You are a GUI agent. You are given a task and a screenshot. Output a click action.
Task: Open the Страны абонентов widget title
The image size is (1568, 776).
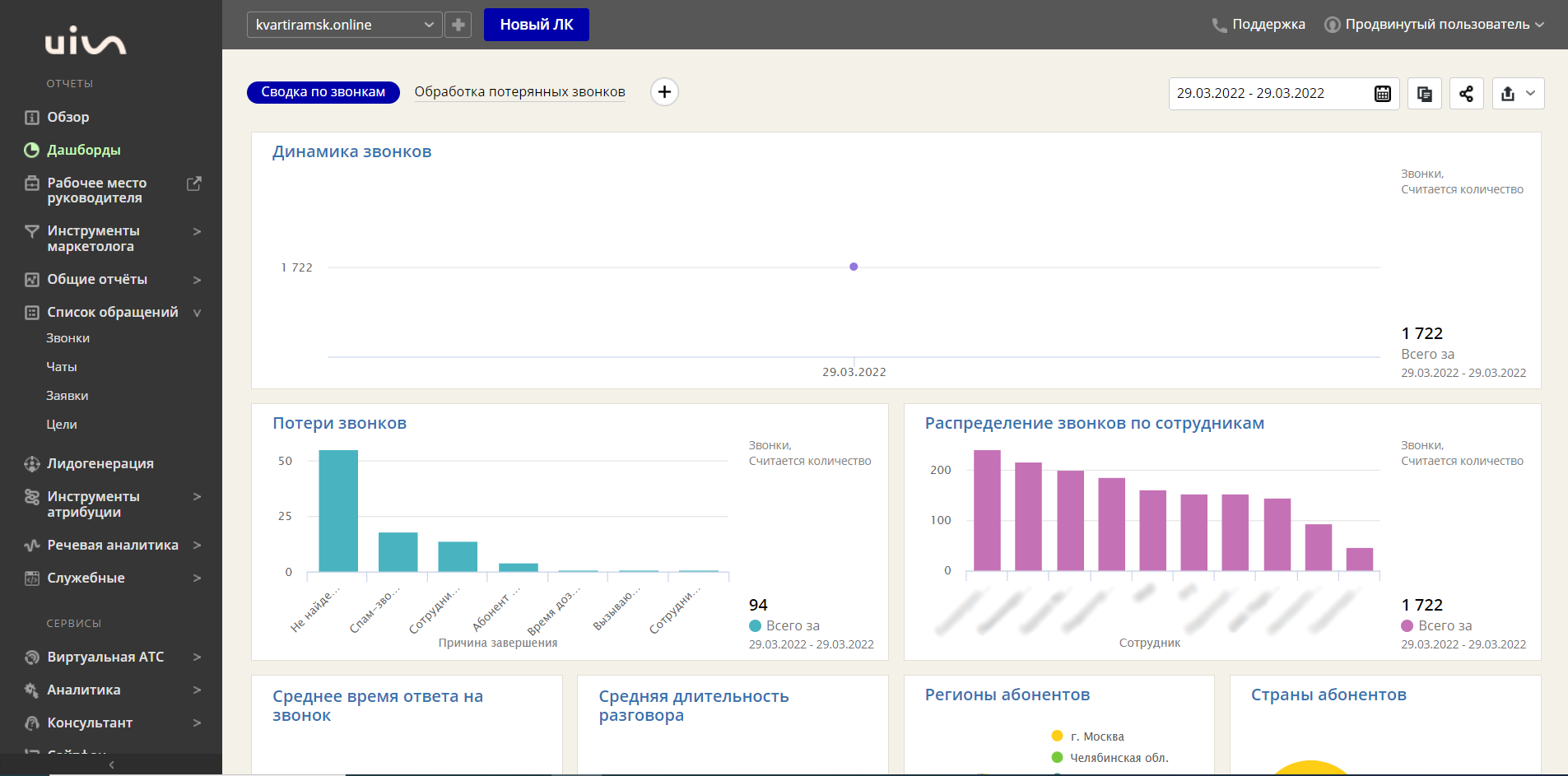1328,695
